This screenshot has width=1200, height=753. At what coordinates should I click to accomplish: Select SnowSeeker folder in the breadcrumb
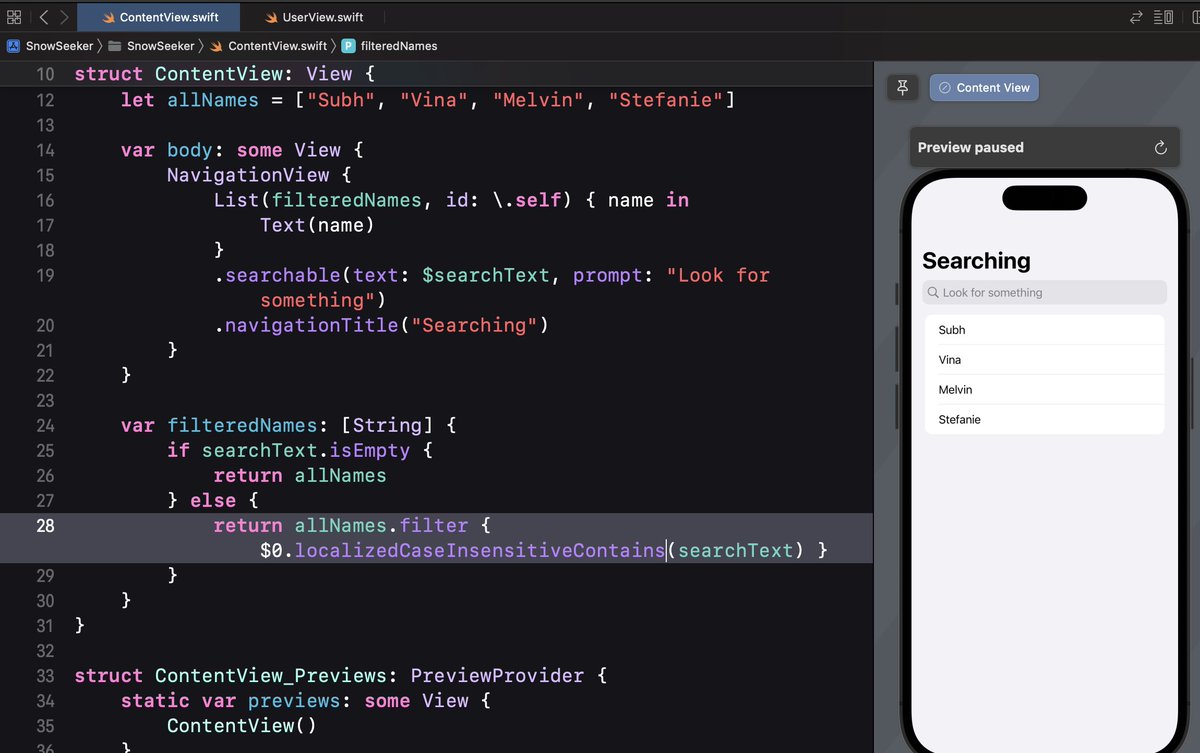tap(151, 46)
